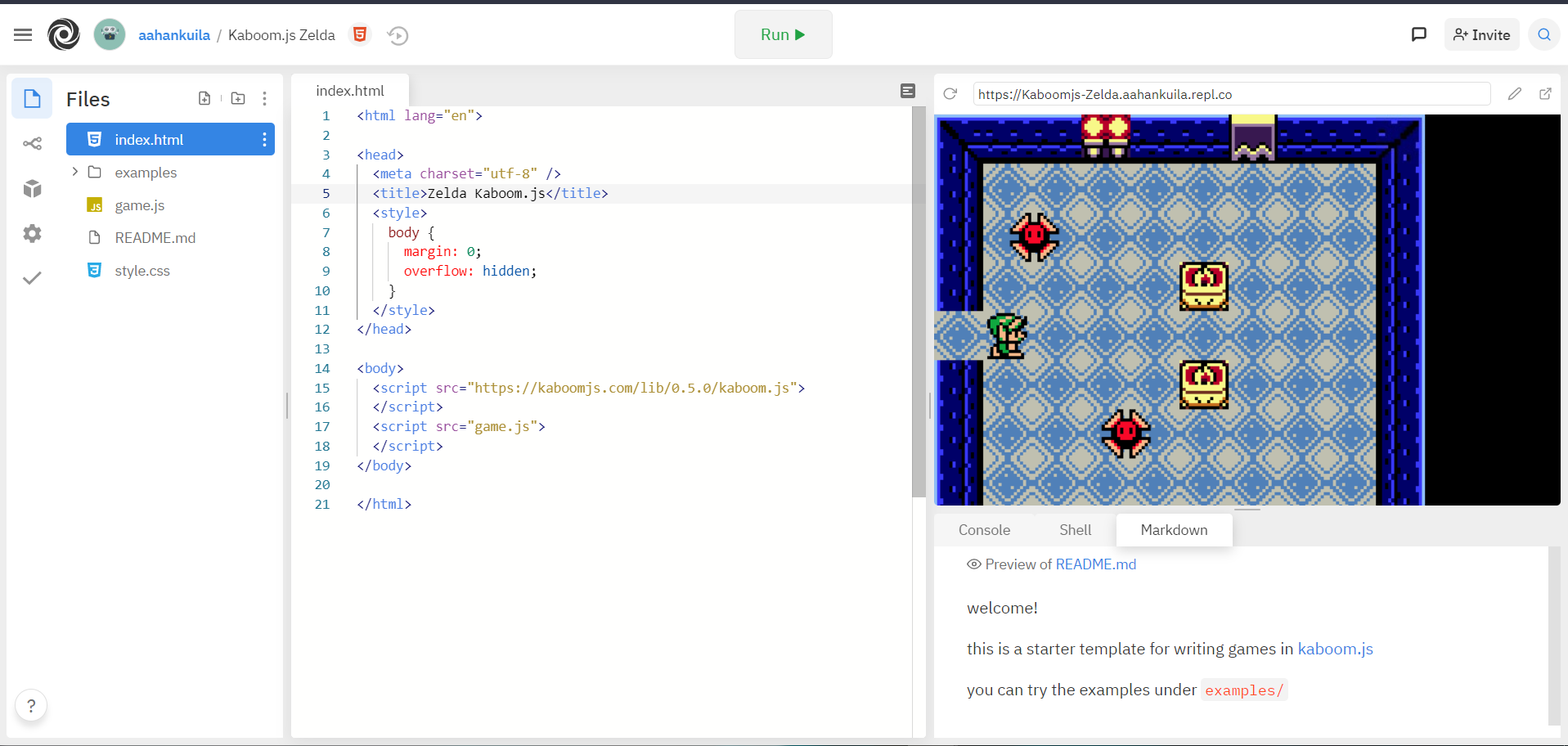Image resolution: width=1568 pixels, height=746 pixels.
Task: Expand the examples folder
Action: [75, 172]
